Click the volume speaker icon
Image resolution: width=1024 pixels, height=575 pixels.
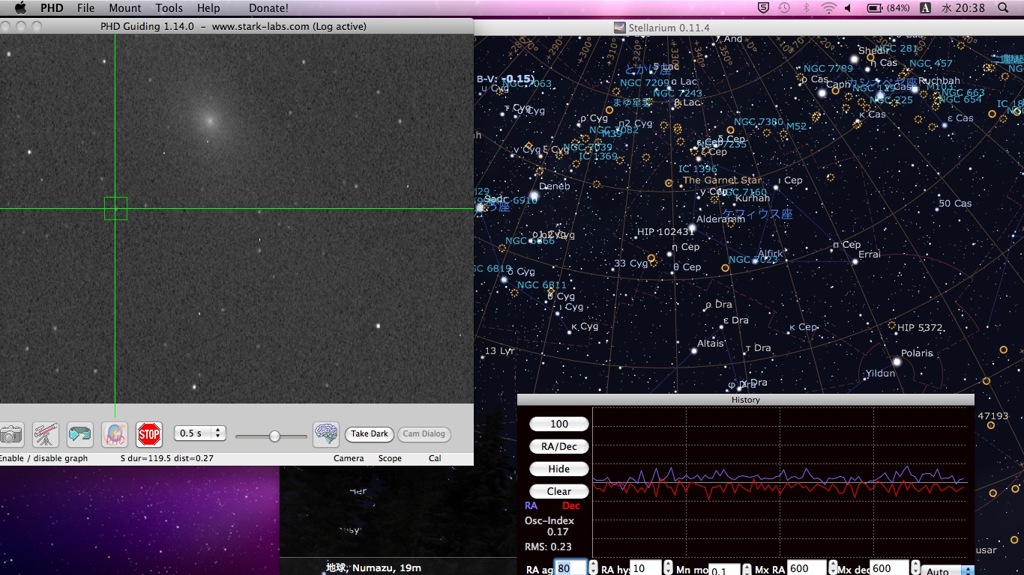coord(848,8)
